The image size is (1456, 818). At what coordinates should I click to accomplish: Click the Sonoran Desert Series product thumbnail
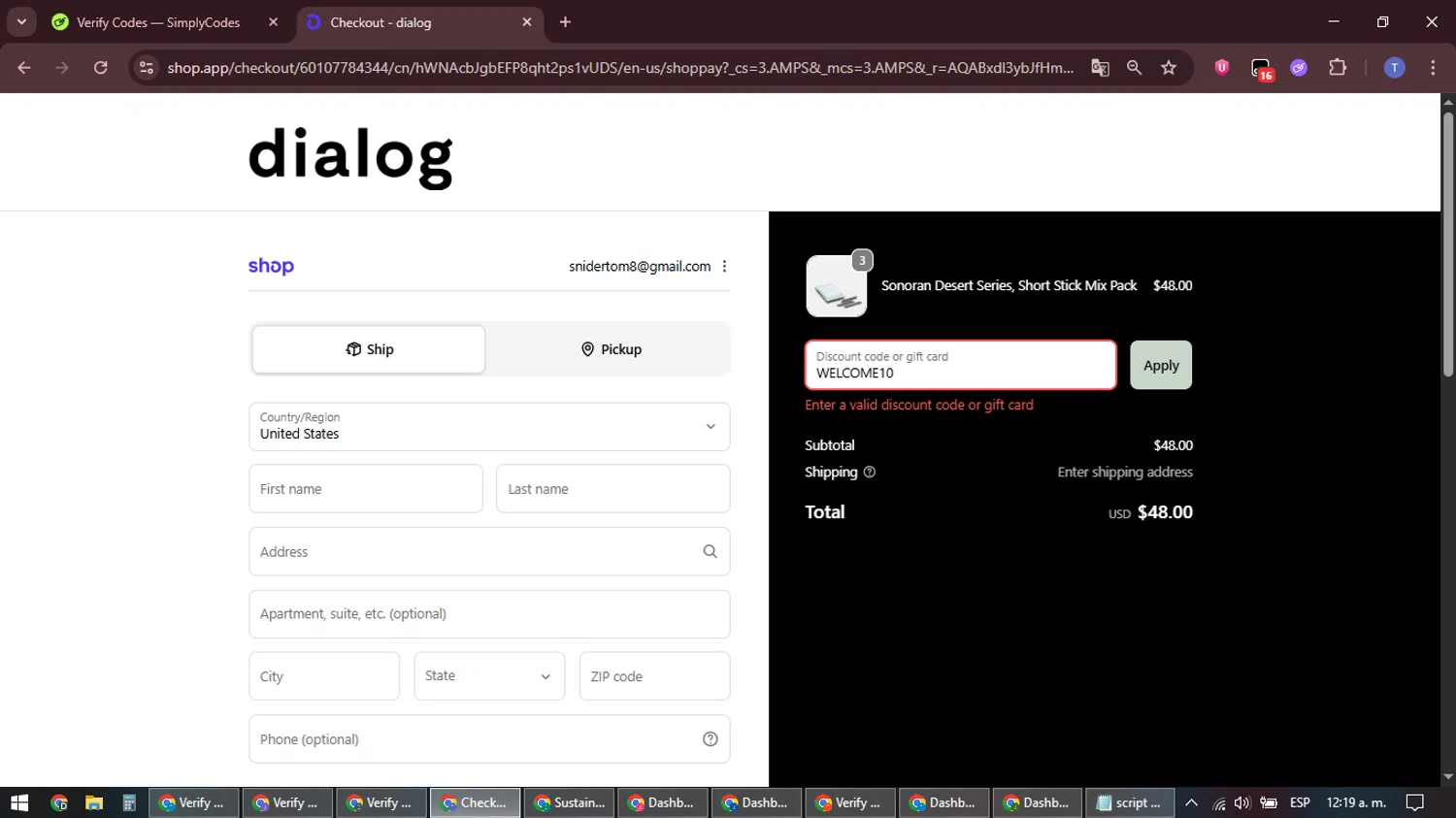click(837, 286)
